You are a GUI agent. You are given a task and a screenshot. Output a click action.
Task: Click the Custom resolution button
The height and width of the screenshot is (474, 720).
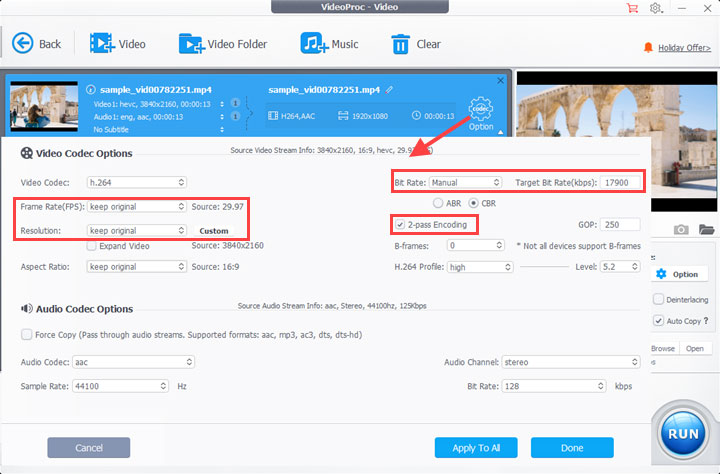[x=214, y=231]
